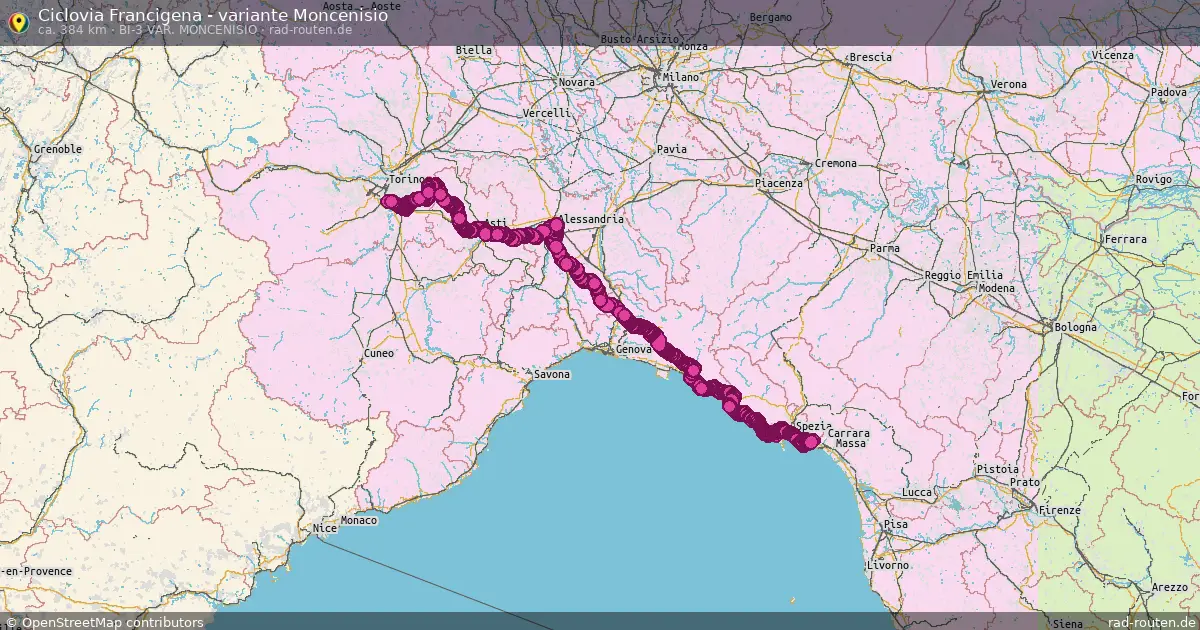1200x630 pixels.
Task: Click the Bergamo city label
Action: coord(770,18)
